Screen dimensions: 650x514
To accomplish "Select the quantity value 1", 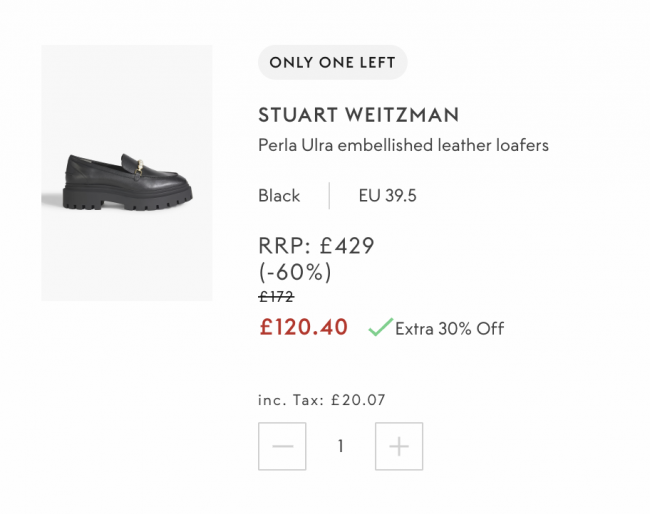I will click(340, 446).
